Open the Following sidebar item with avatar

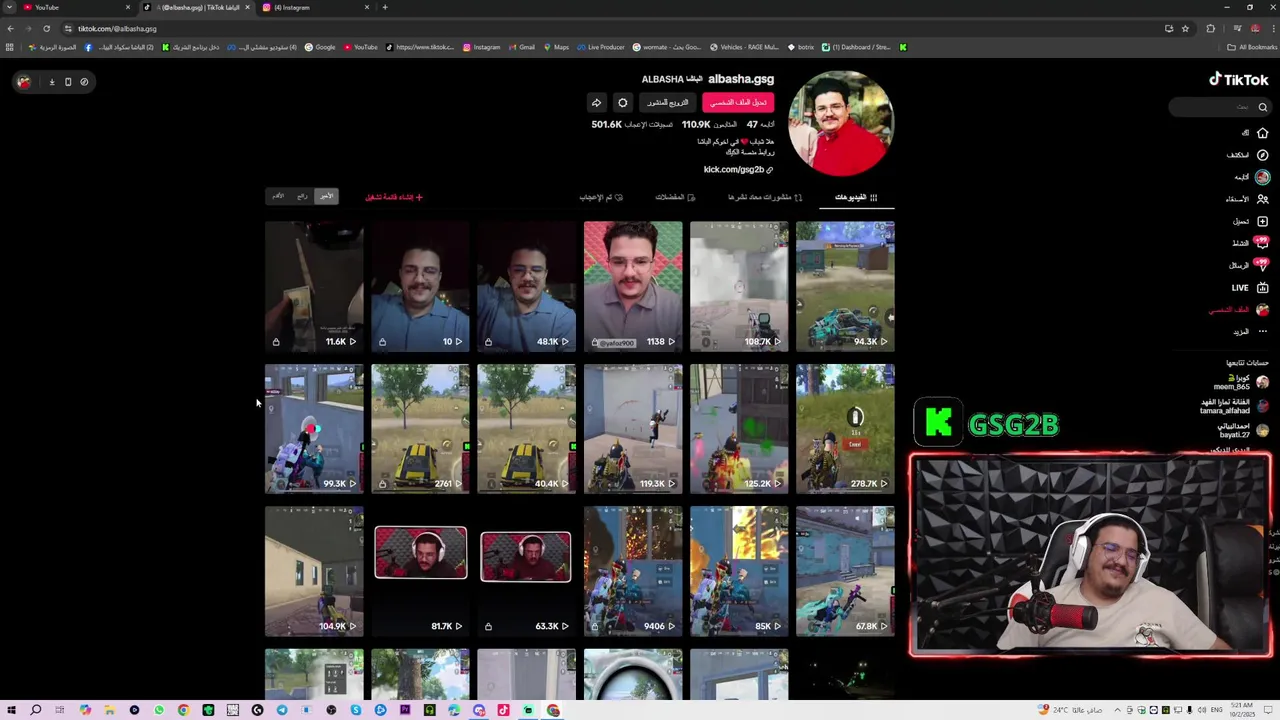[x=1251, y=177]
